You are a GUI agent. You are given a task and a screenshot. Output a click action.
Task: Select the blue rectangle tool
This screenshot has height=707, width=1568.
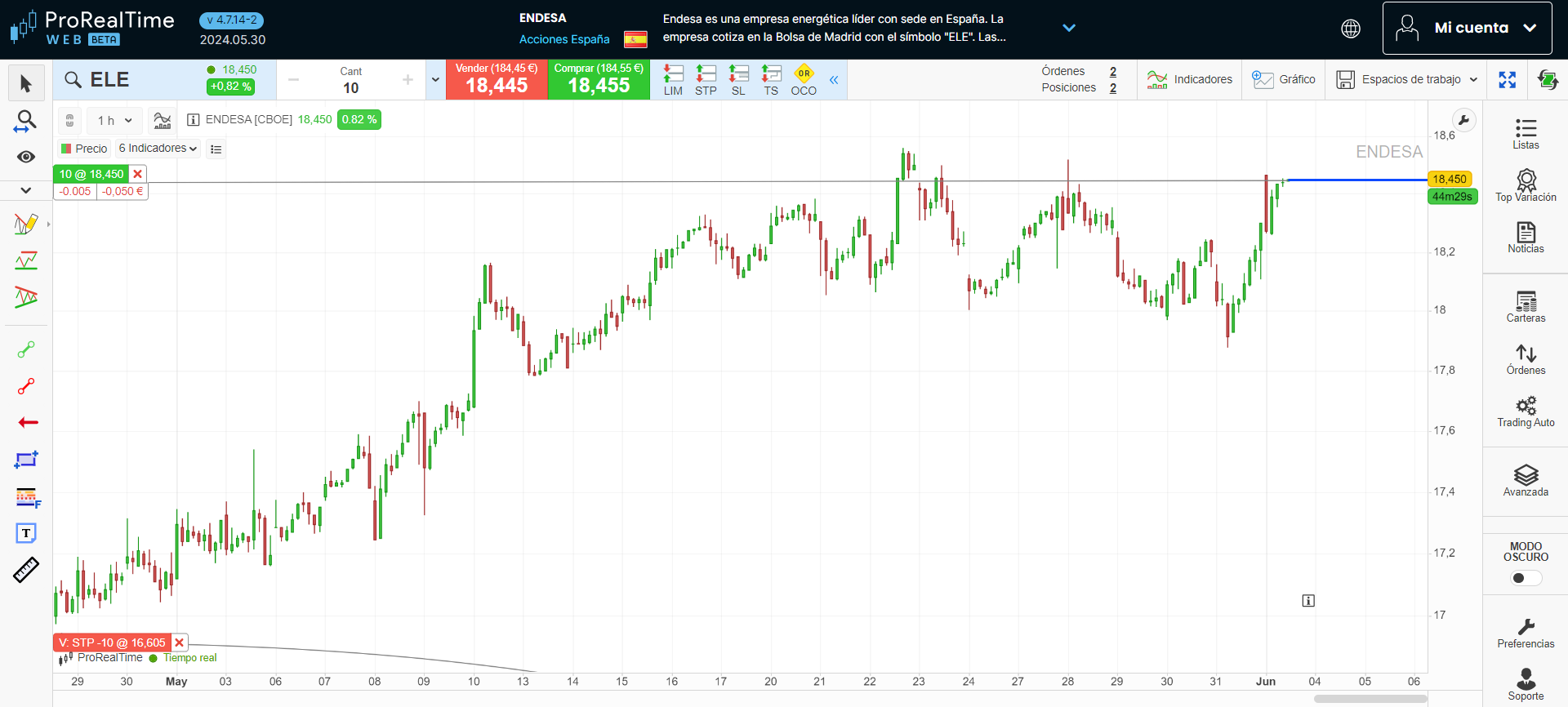[26, 460]
